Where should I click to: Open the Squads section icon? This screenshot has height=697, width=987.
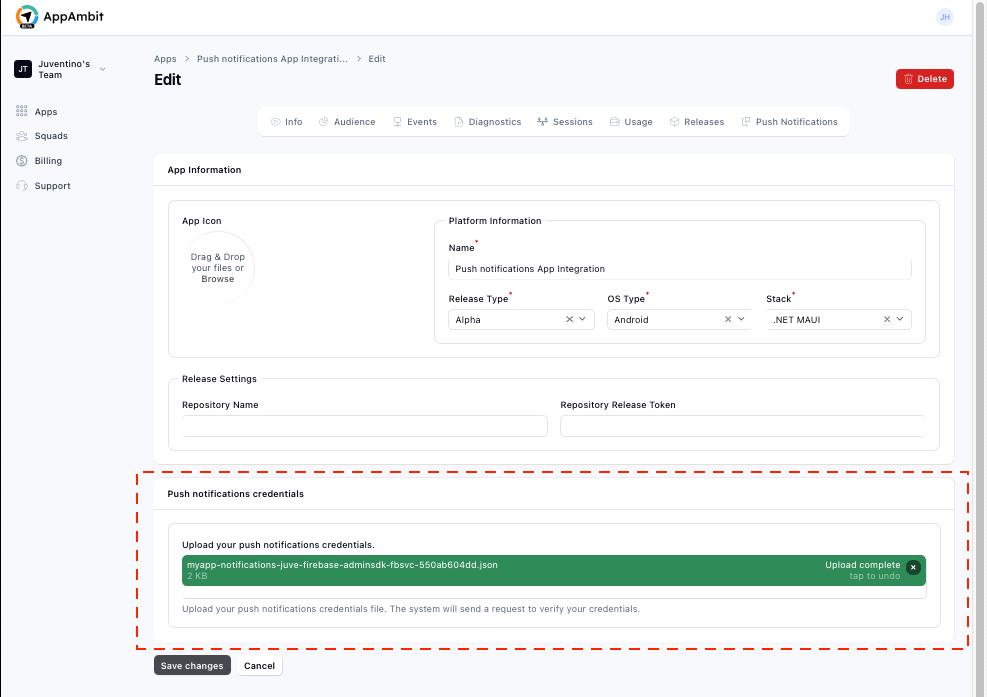21,136
